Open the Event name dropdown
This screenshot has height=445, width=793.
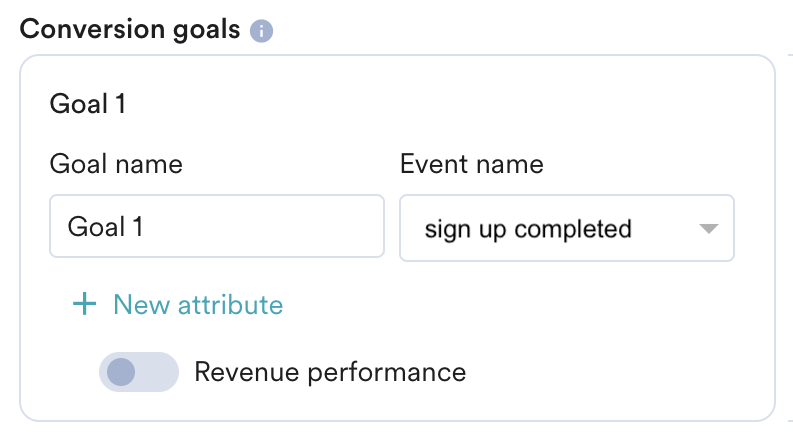coord(566,229)
